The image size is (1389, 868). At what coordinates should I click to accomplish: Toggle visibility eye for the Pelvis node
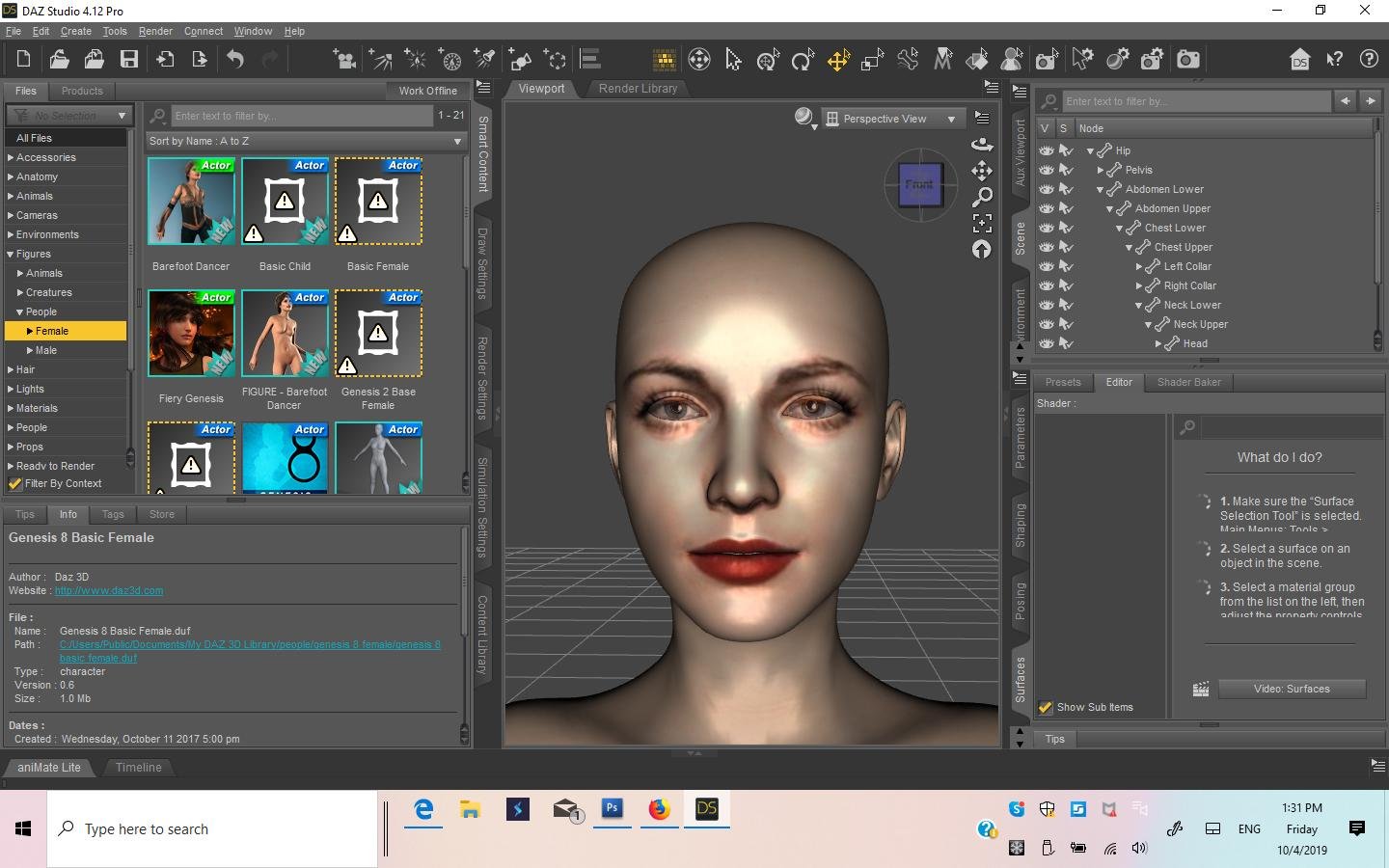point(1047,170)
